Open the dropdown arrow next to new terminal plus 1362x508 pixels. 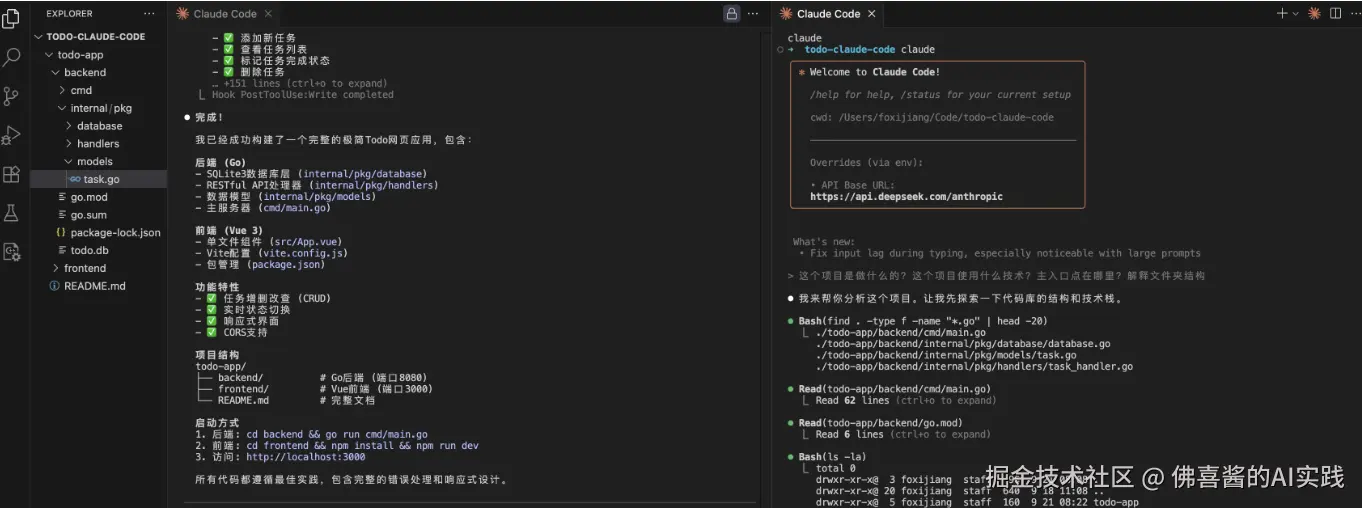point(1295,14)
